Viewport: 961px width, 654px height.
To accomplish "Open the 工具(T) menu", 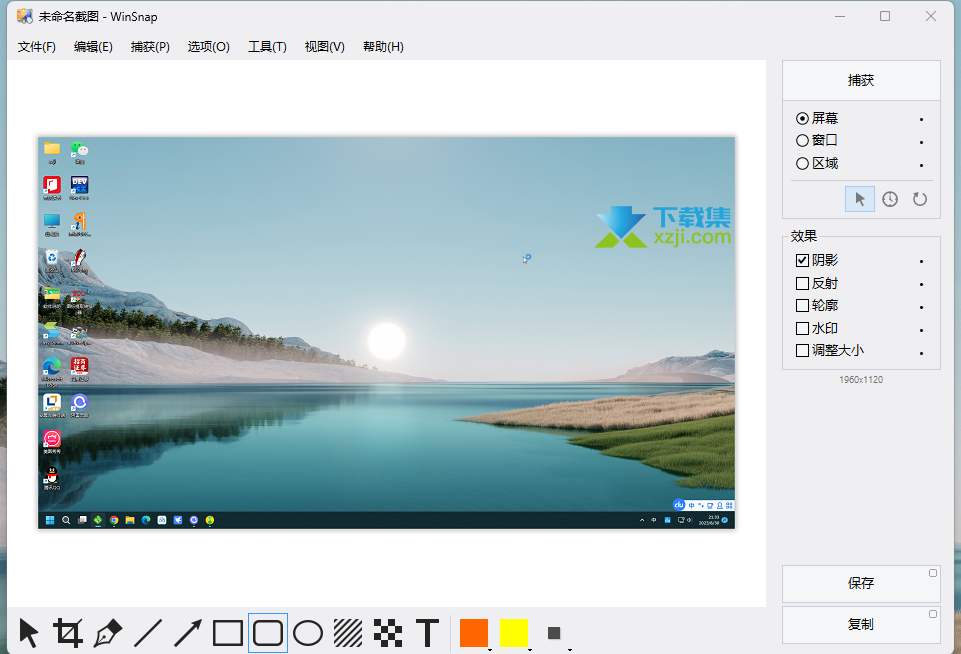I will (267, 47).
